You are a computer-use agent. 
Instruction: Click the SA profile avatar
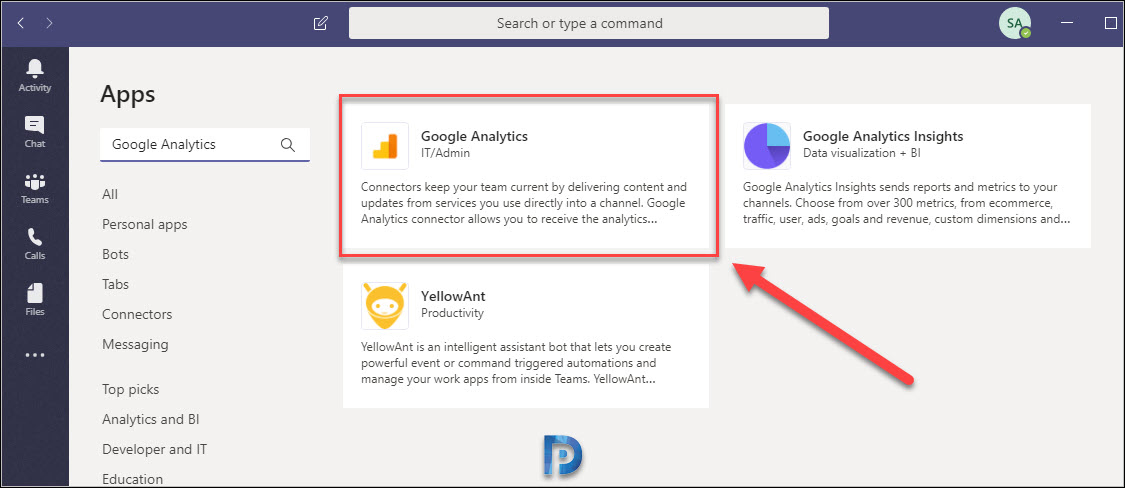1015,23
